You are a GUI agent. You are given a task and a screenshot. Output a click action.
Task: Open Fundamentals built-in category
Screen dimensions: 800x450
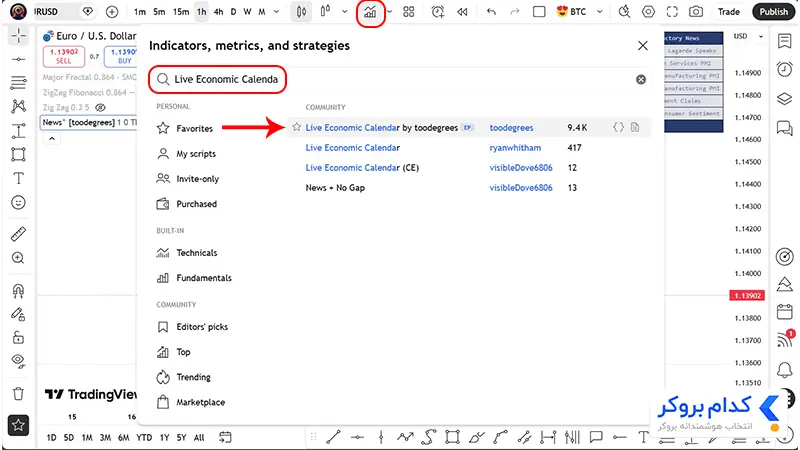(x=194, y=278)
